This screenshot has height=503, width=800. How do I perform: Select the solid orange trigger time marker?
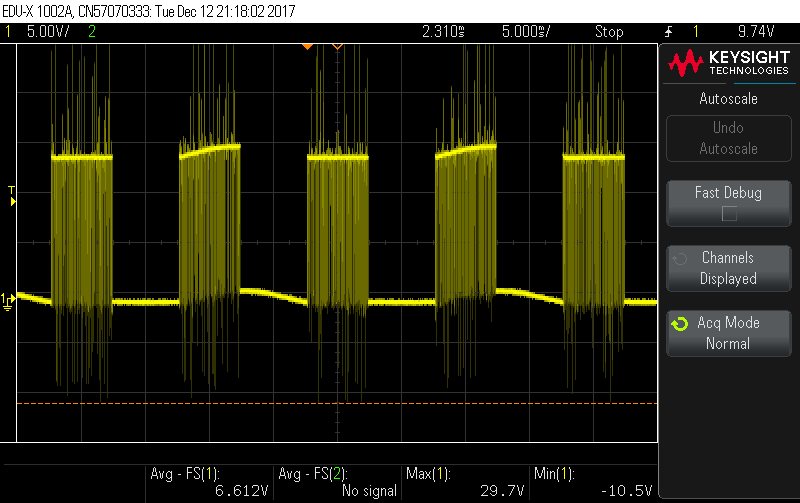coord(307,47)
